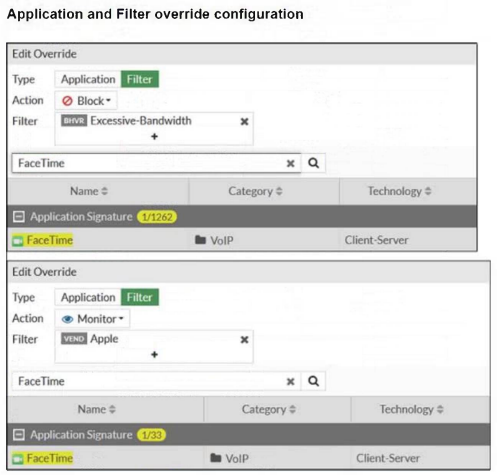
Task: Add another filter below the Apple tag
Action: click(154, 354)
